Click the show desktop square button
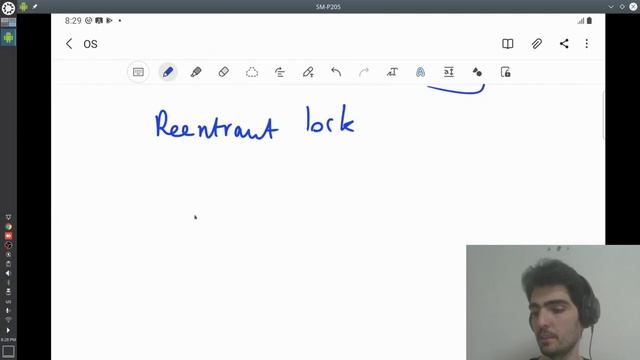640x360 pixels. (x=8, y=351)
